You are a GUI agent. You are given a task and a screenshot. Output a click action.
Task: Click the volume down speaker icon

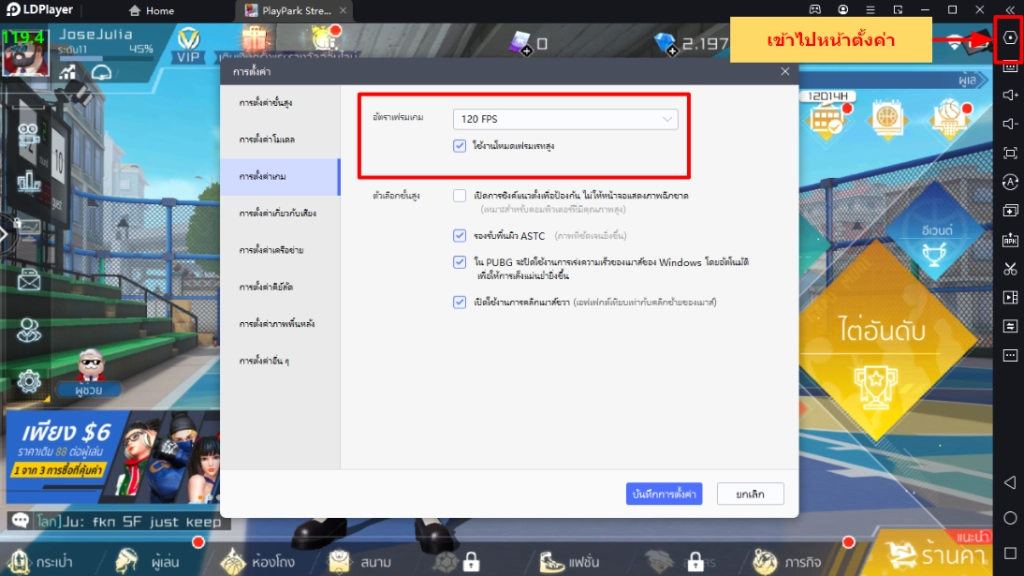coord(1010,124)
